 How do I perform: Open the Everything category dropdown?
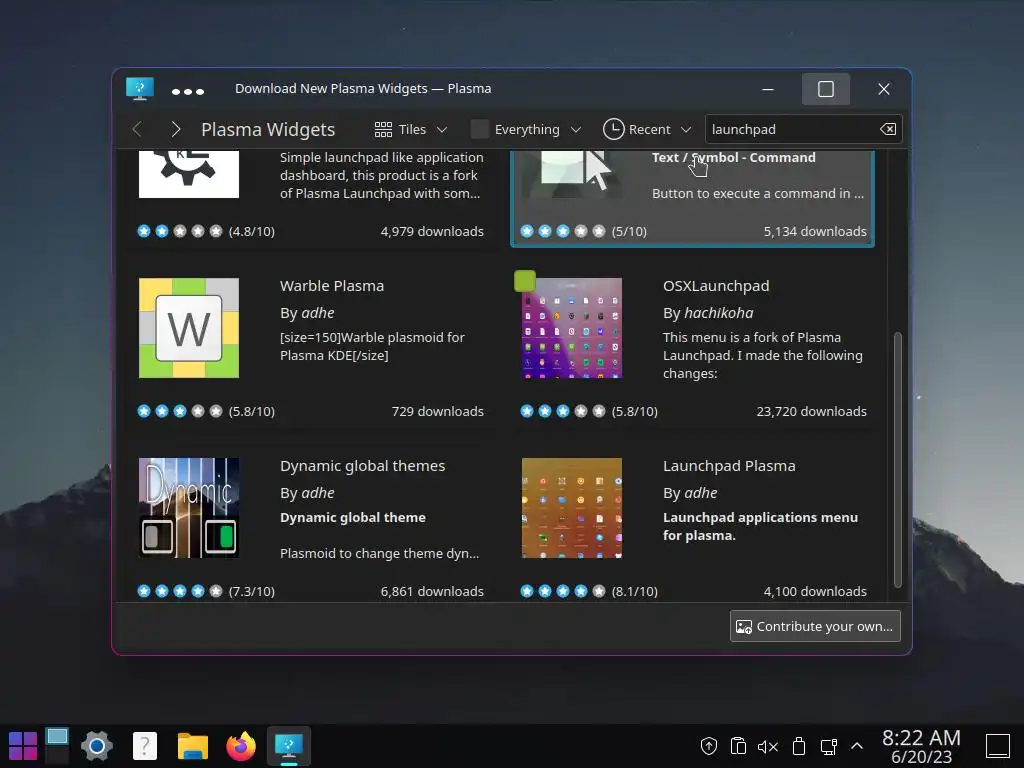point(526,129)
